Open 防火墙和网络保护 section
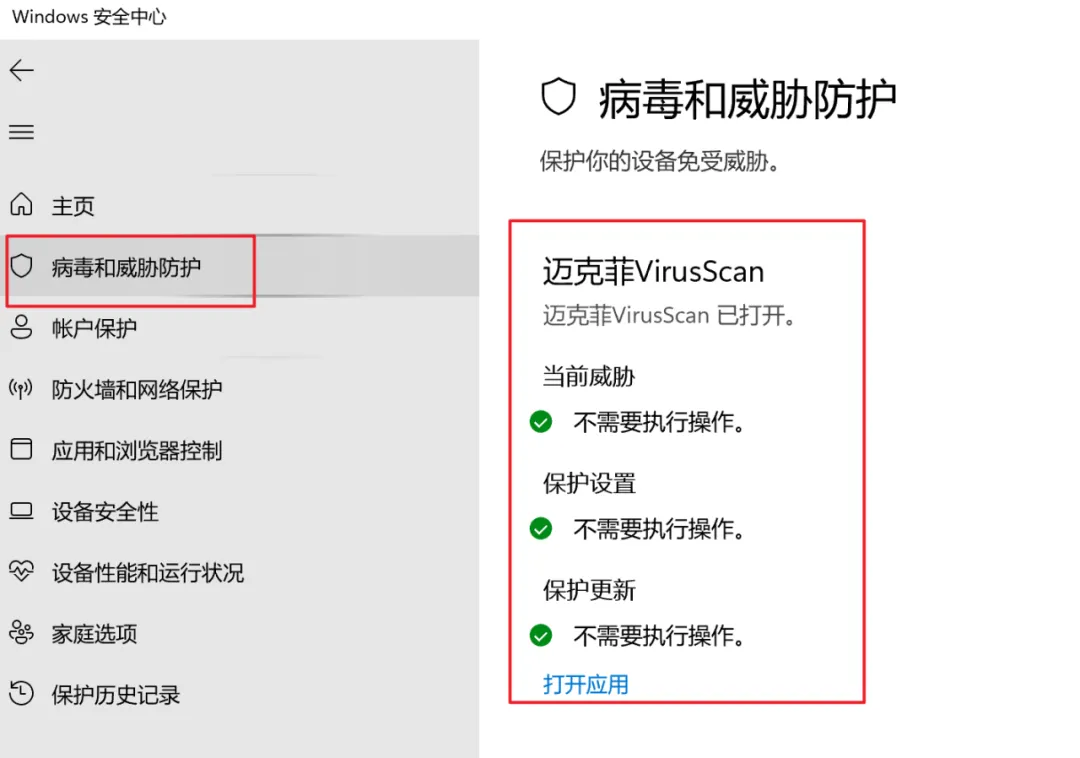This screenshot has width=1080, height=758. [x=137, y=390]
